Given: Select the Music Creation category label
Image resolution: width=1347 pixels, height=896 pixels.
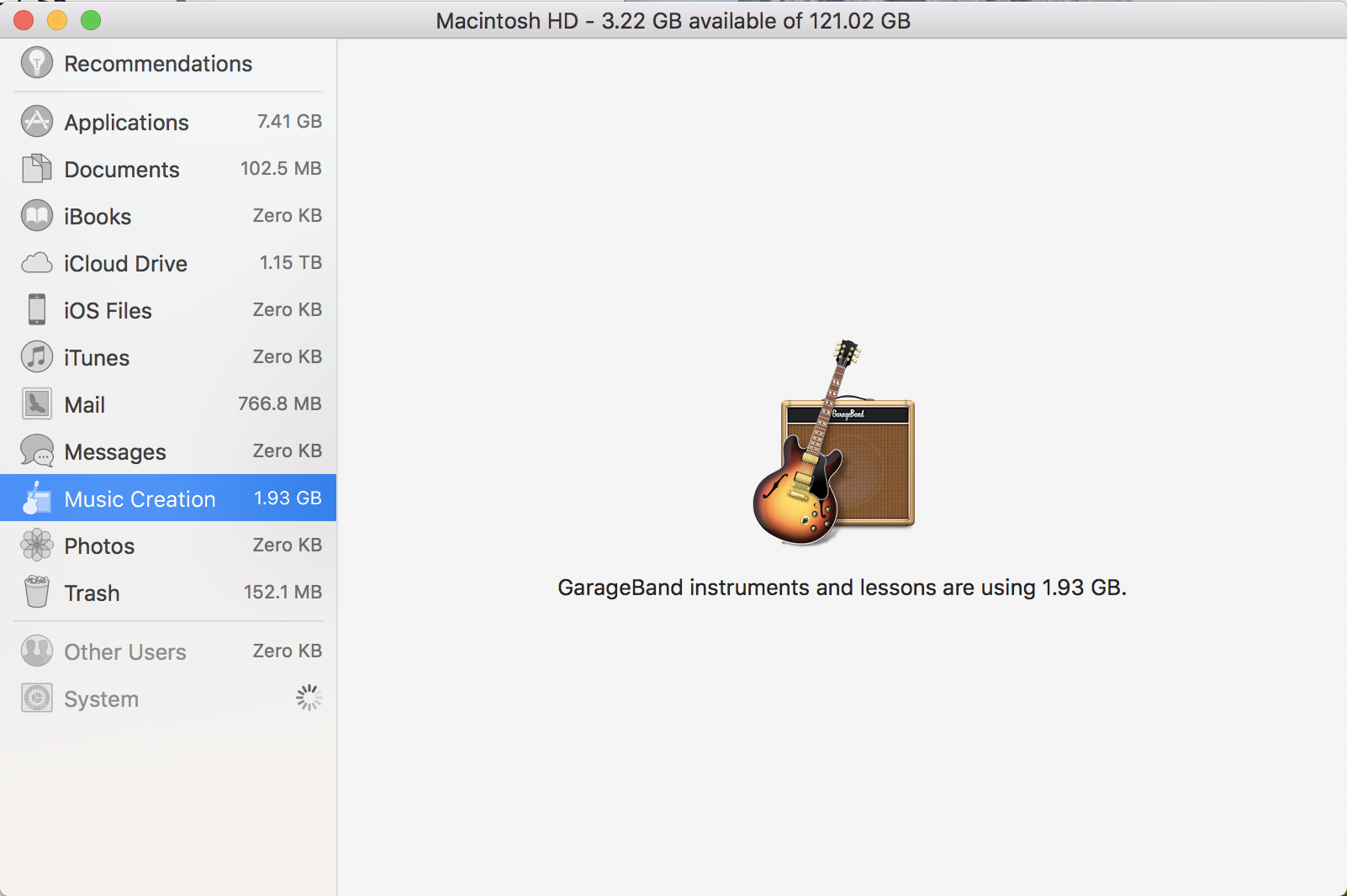Looking at the screenshot, I should (x=140, y=499).
